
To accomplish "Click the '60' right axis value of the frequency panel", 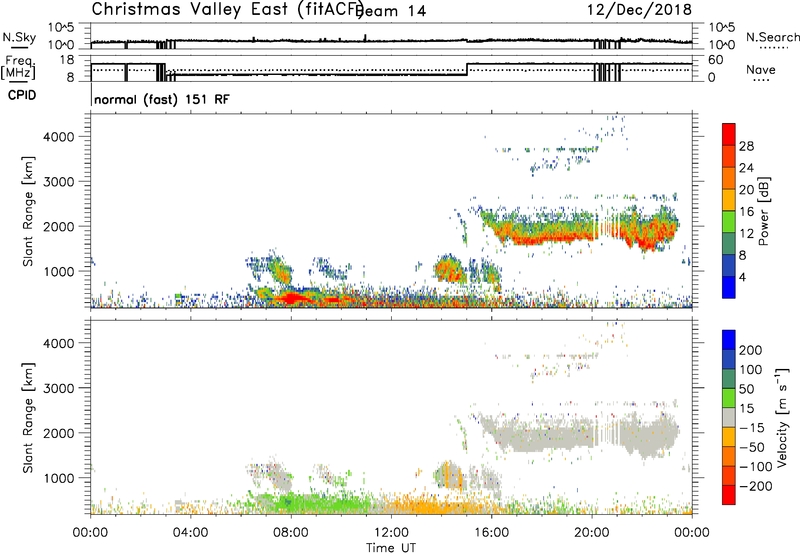I will [x=716, y=60].
